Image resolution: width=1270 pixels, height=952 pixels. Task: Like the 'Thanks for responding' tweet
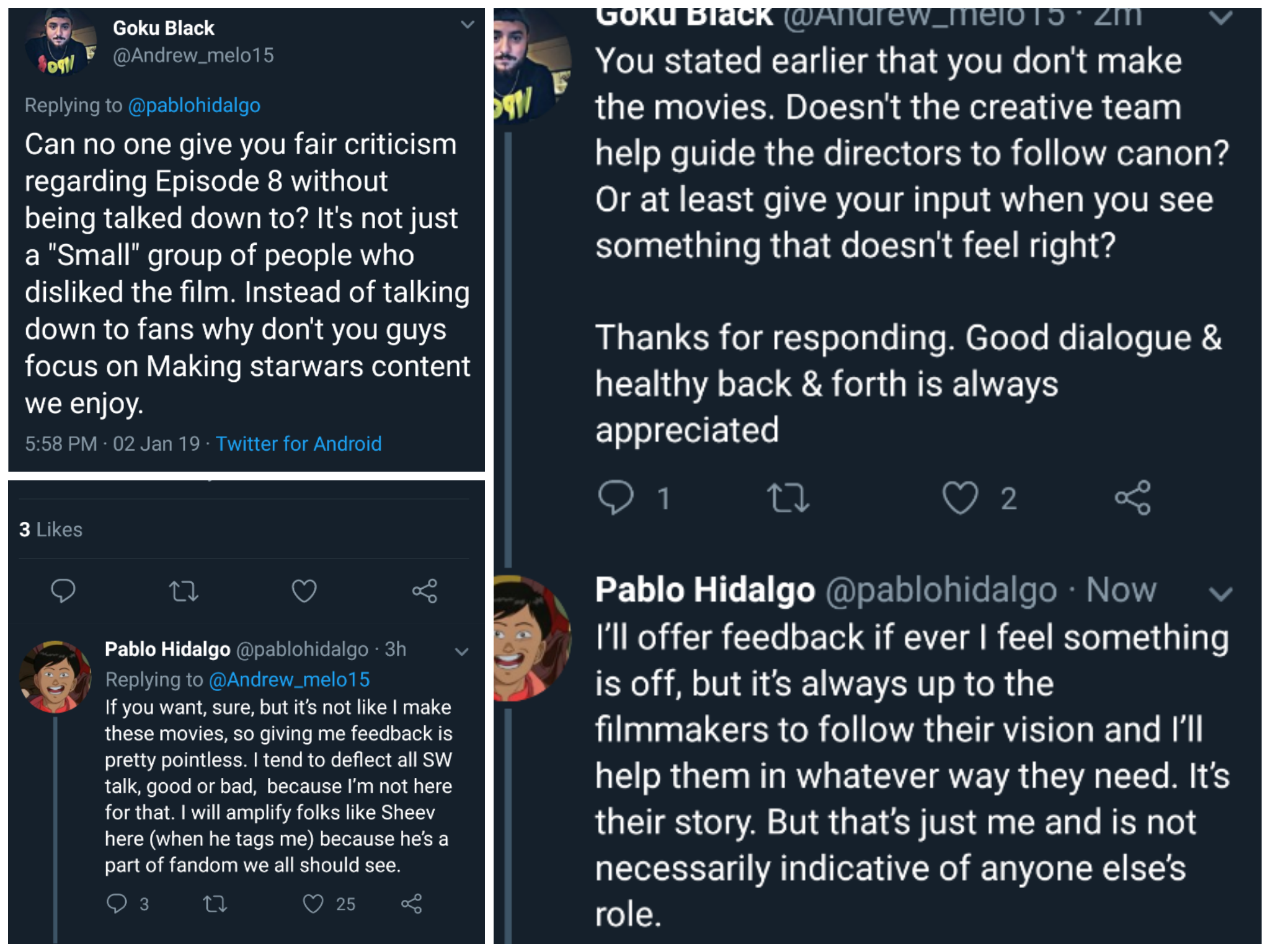[x=960, y=498]
